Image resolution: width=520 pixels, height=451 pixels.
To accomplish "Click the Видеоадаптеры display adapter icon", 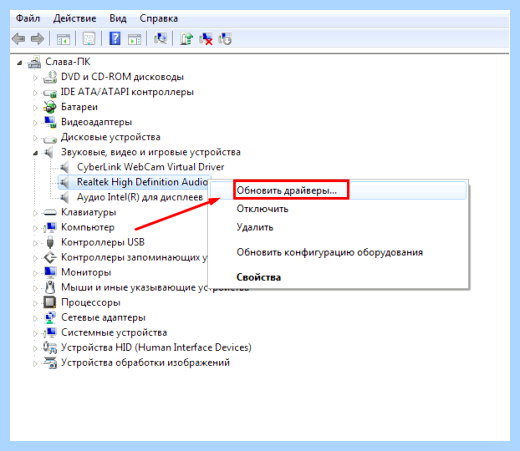I will (50, 122).
